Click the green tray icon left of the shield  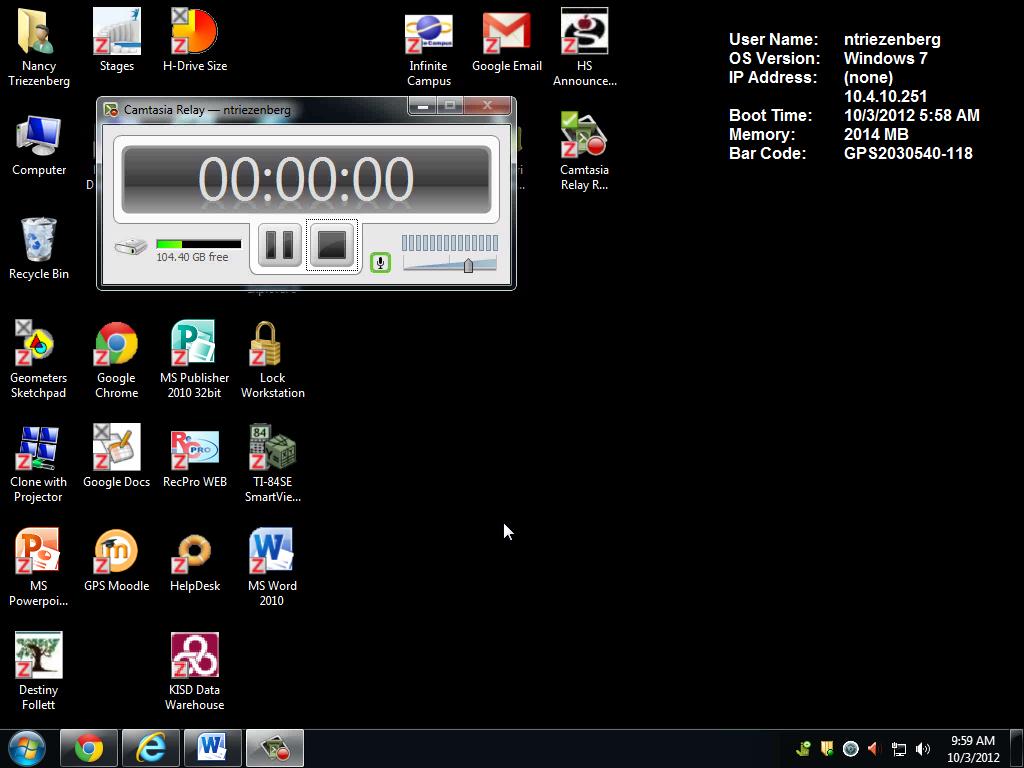coord(803,748)
